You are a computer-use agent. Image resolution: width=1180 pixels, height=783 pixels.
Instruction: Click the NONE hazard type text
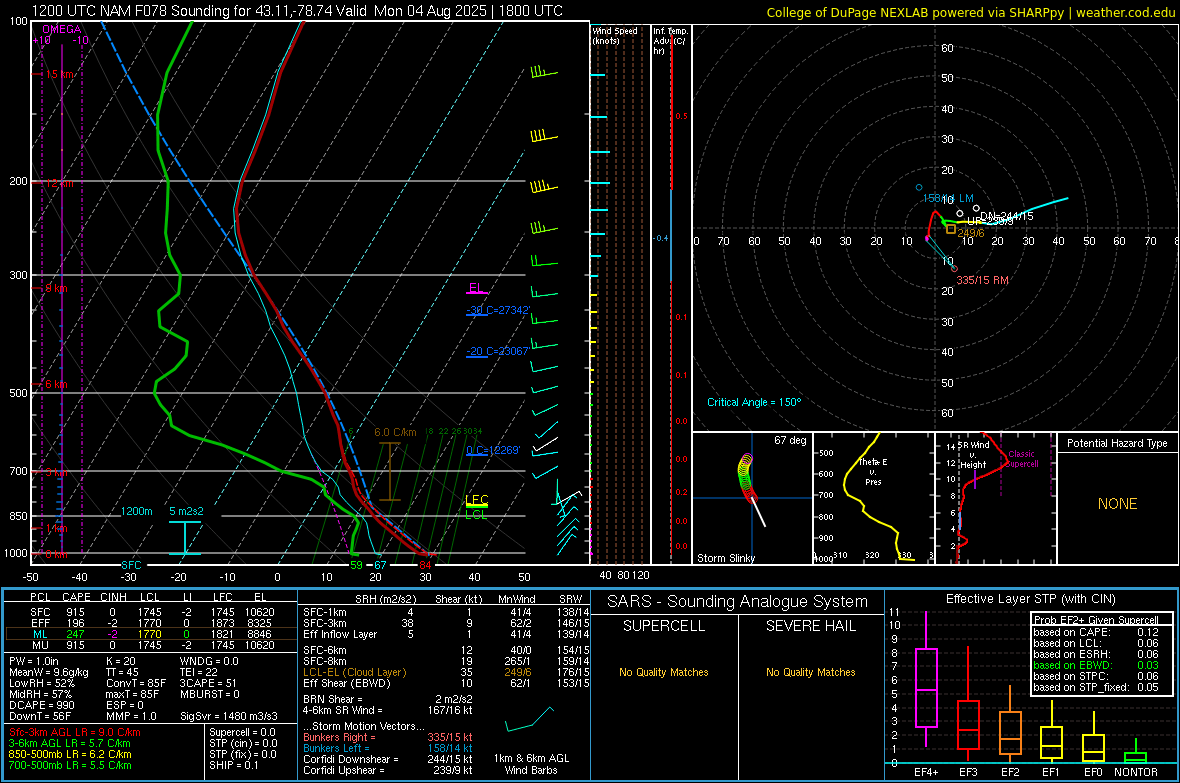coord(1117,504)
